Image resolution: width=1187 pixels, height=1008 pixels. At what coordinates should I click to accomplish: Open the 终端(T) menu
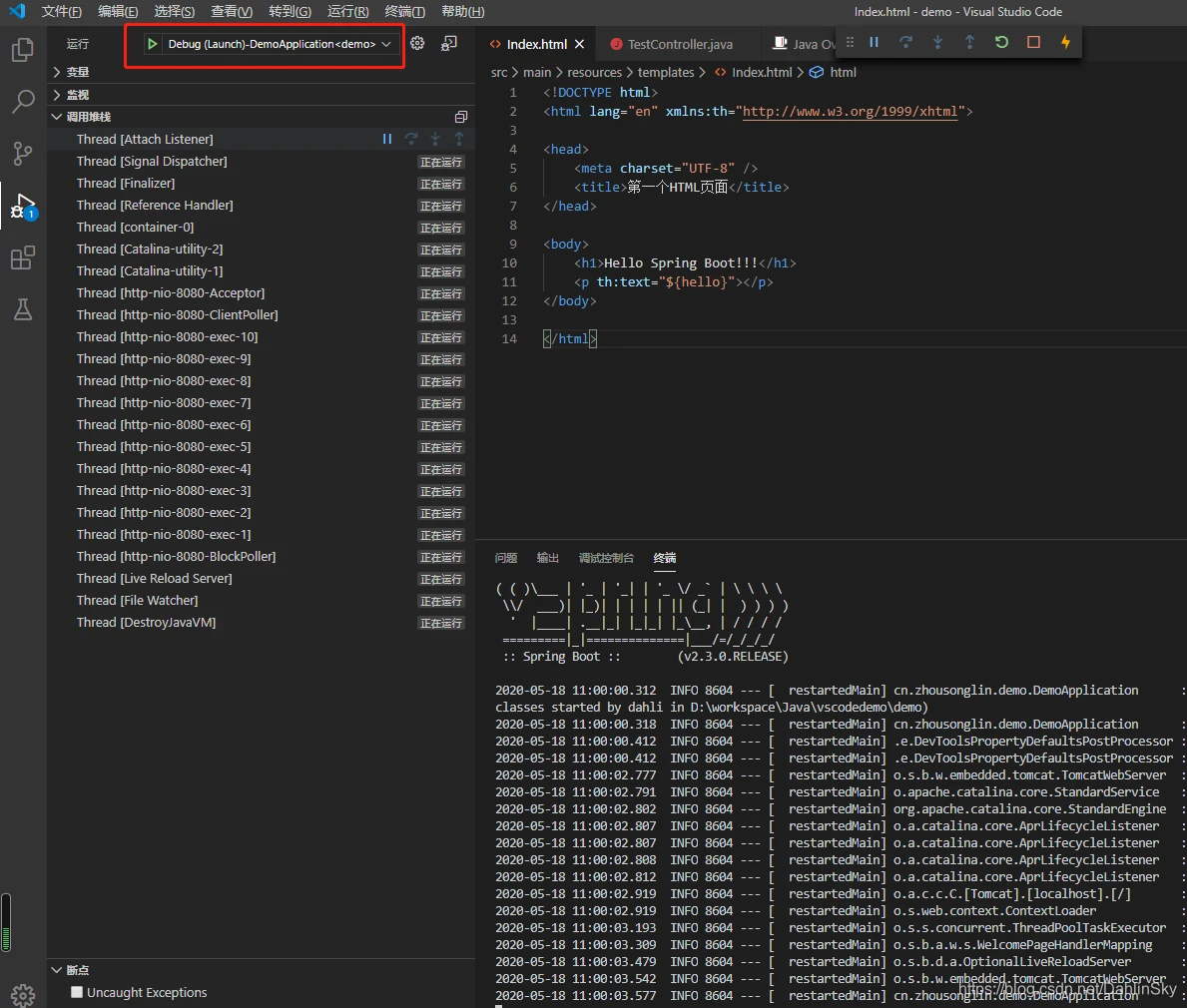(x=404, y=11)
